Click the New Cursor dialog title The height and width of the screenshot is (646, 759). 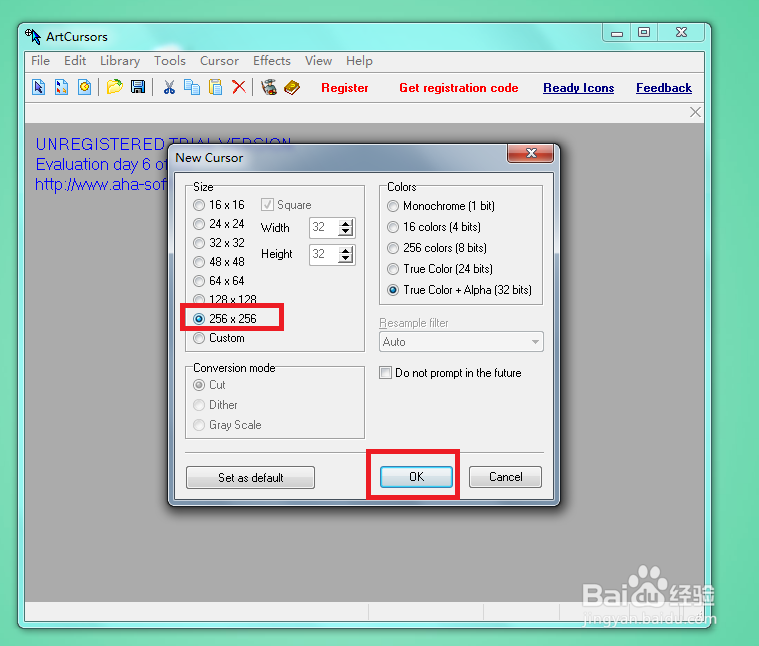pos(209,158)
